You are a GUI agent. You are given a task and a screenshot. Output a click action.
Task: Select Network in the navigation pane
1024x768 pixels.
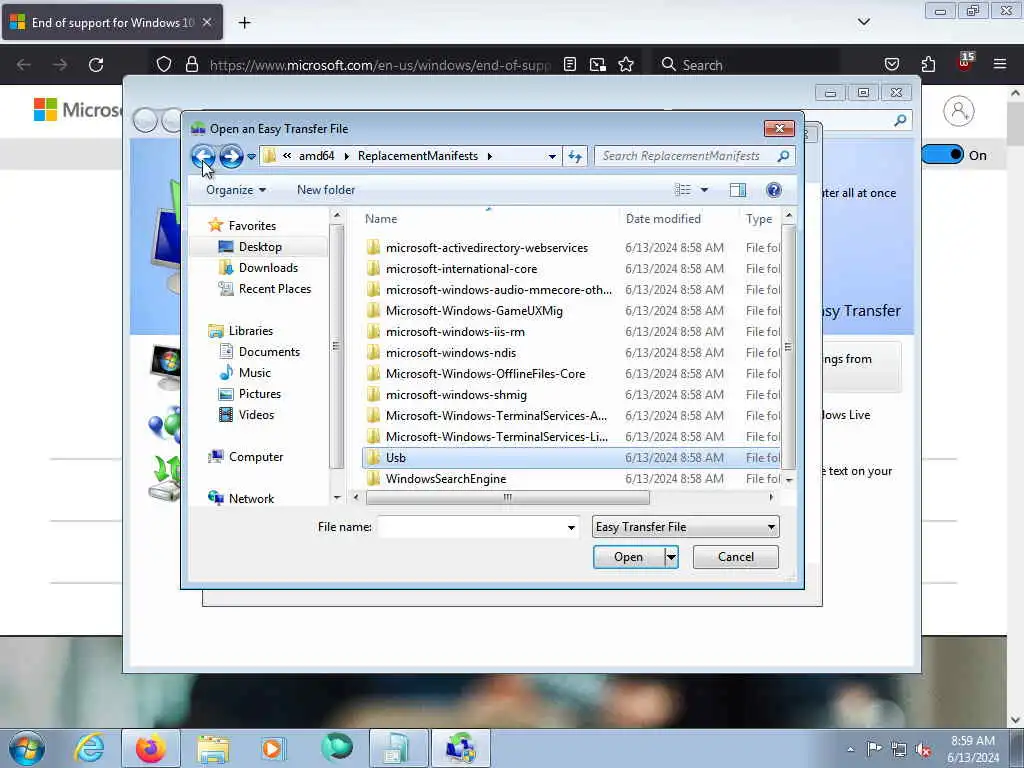251,499
